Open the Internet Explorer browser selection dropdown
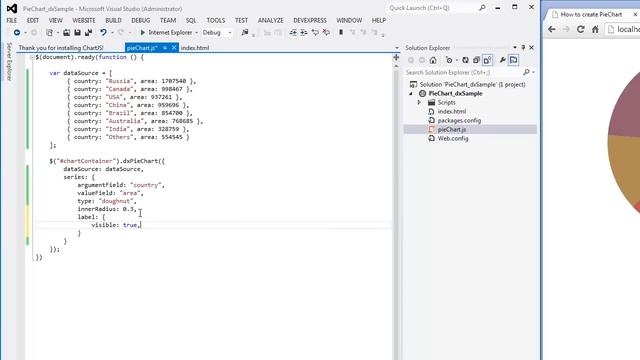The image size is (640, 360). pyautogui.click(x=196, y=33)
